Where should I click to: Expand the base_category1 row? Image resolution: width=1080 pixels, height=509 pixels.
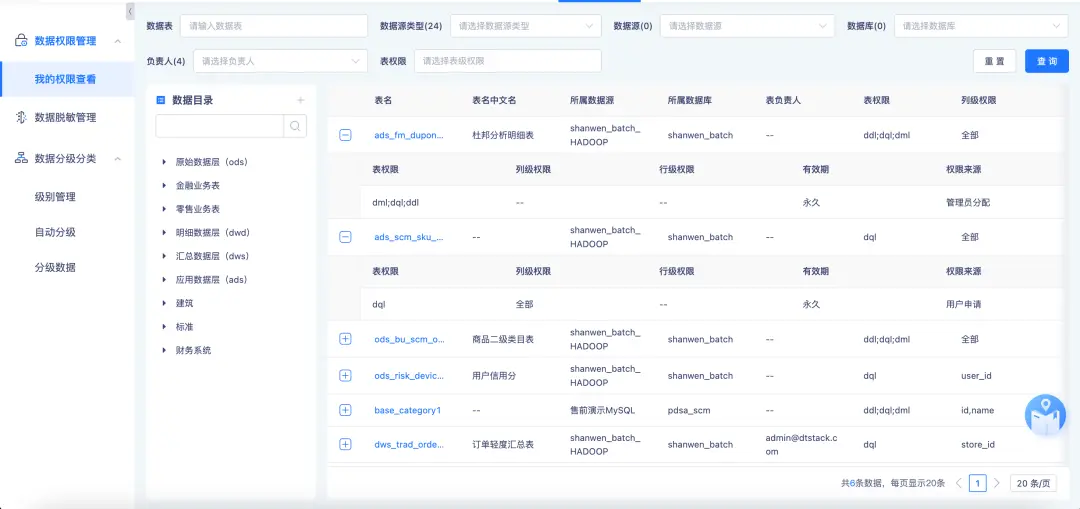(x=345, y=410)
